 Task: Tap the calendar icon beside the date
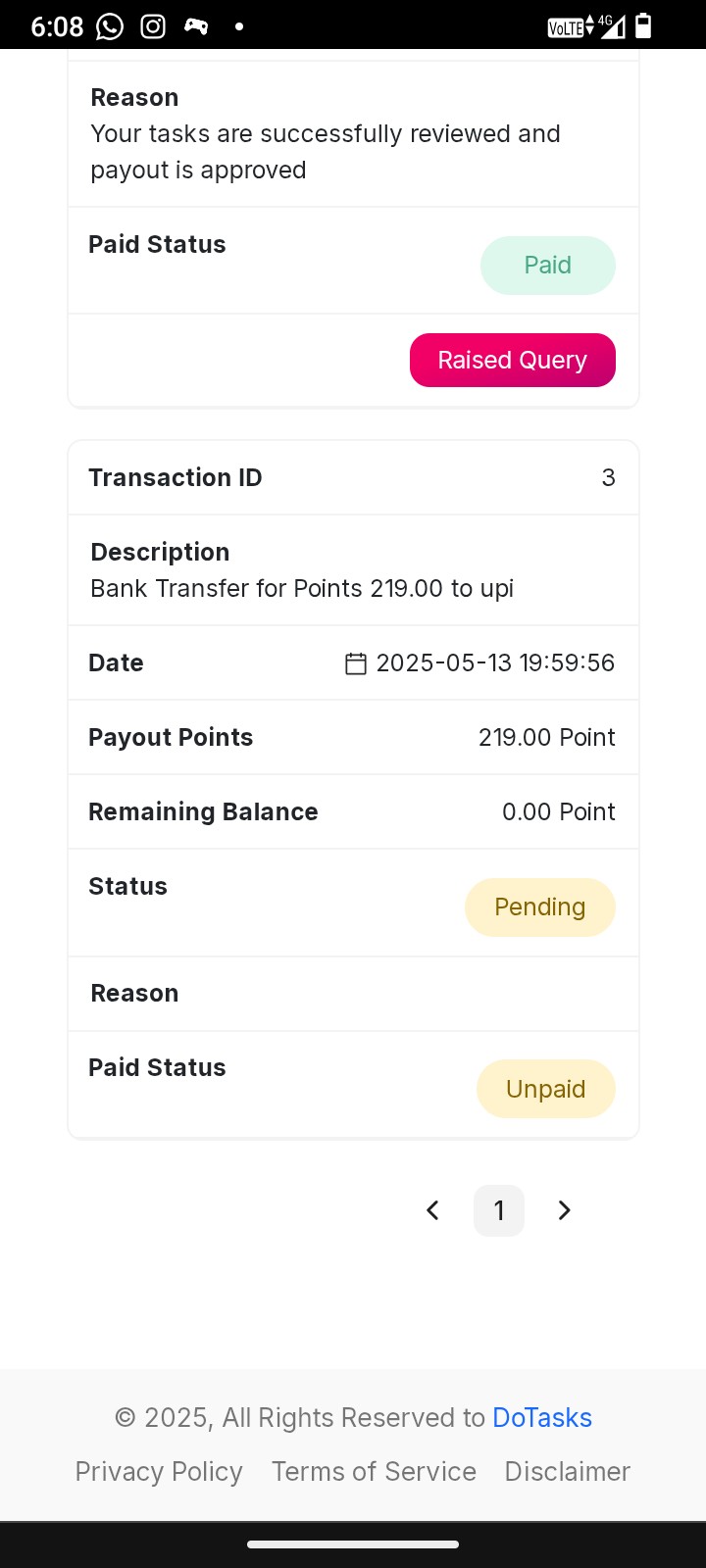pos(356,663)
